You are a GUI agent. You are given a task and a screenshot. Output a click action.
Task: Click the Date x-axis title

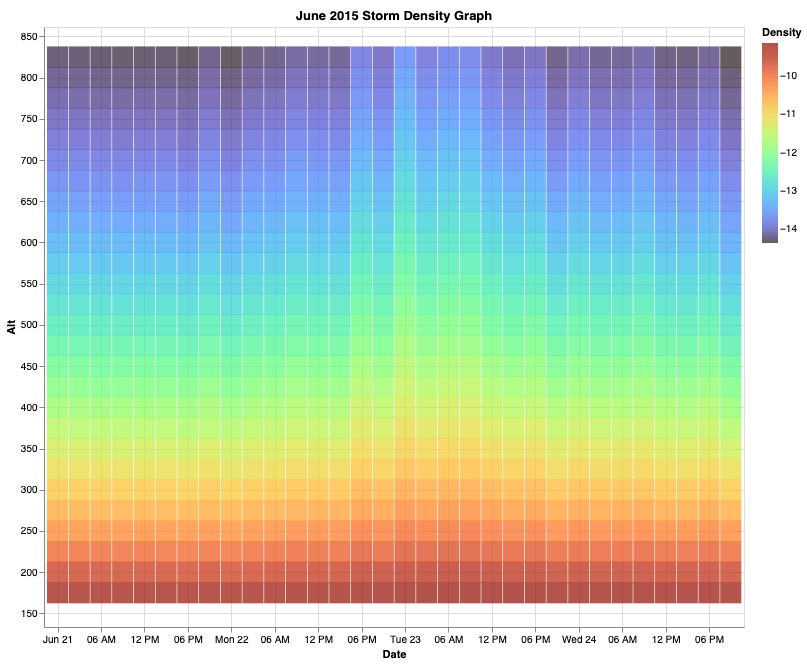coord(394,655)
